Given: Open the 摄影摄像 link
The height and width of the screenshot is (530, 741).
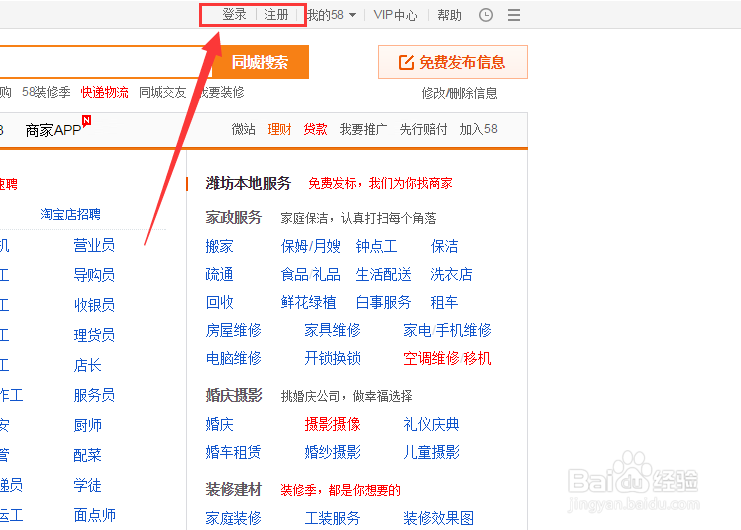Looking at the screenshot, I should coord(332,424).
